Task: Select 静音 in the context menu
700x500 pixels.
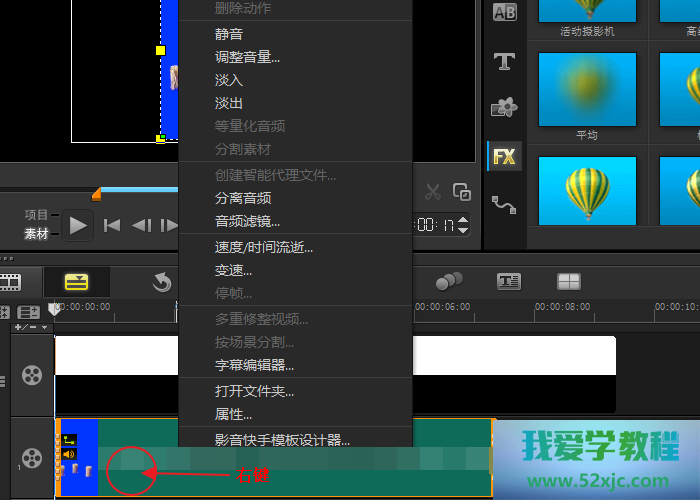Action: pyautogui.click(x=229, y=34)
